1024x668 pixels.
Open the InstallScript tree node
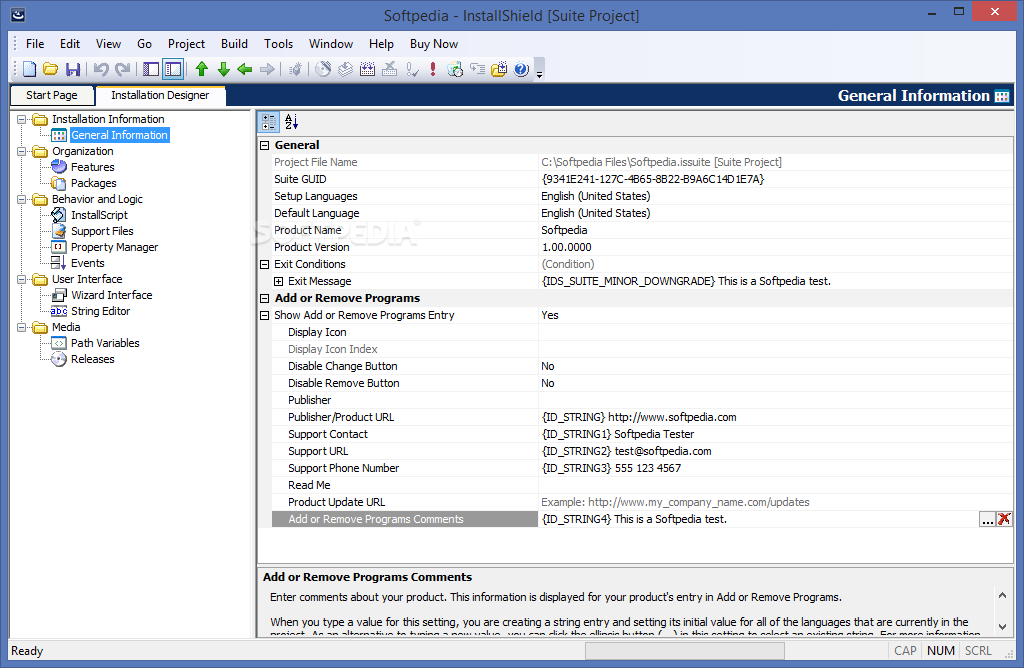99,215
